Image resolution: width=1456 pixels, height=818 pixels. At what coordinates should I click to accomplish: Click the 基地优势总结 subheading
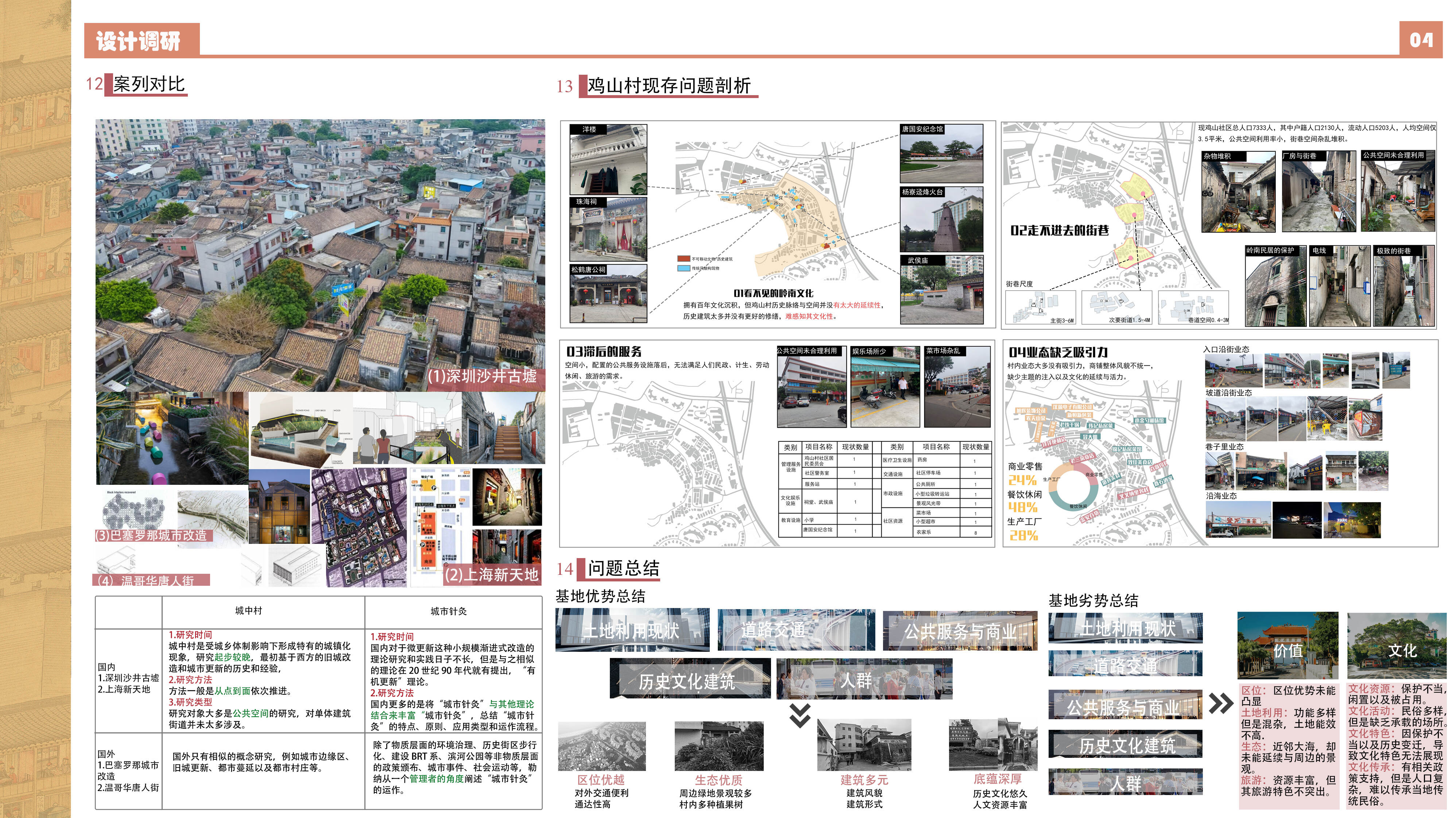pos(600,597)
